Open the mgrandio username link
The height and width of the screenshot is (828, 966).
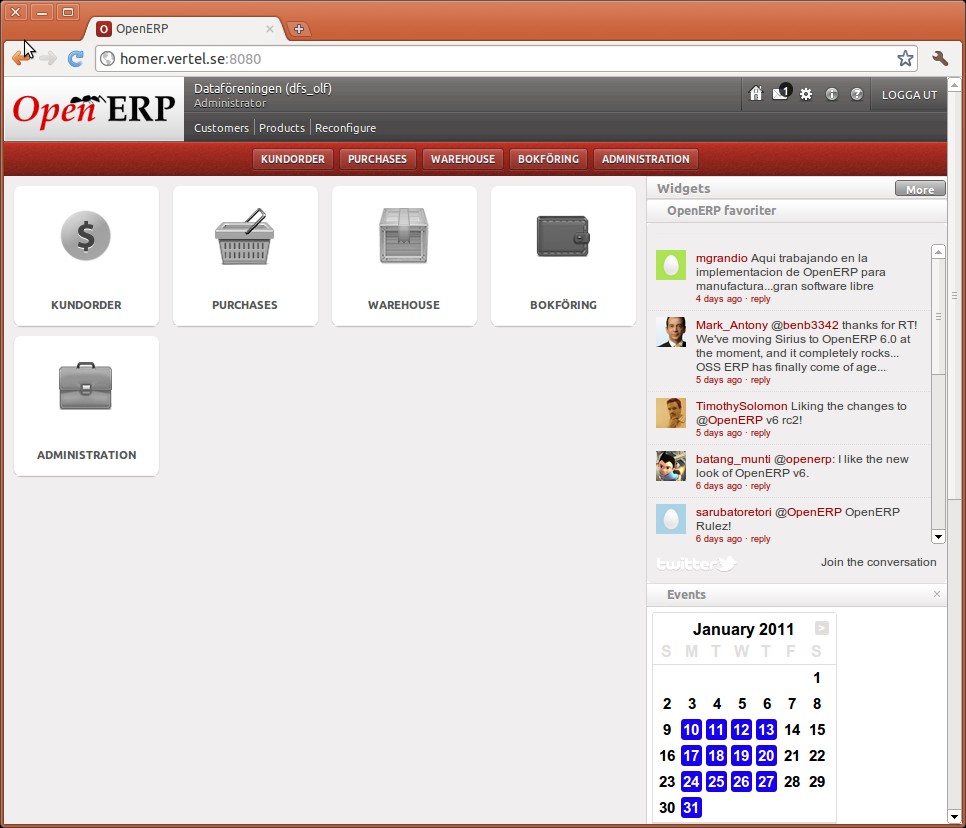coord(721,258)
